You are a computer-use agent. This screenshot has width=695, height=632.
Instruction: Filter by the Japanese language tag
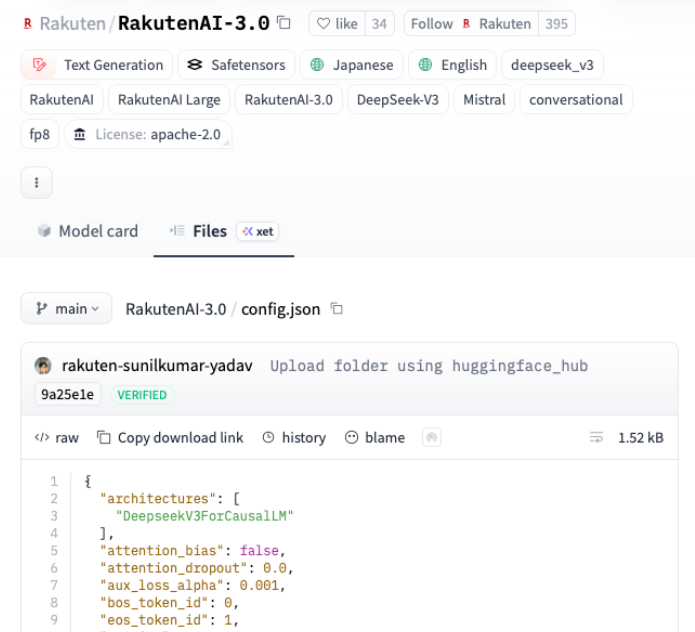pos(351,65)
